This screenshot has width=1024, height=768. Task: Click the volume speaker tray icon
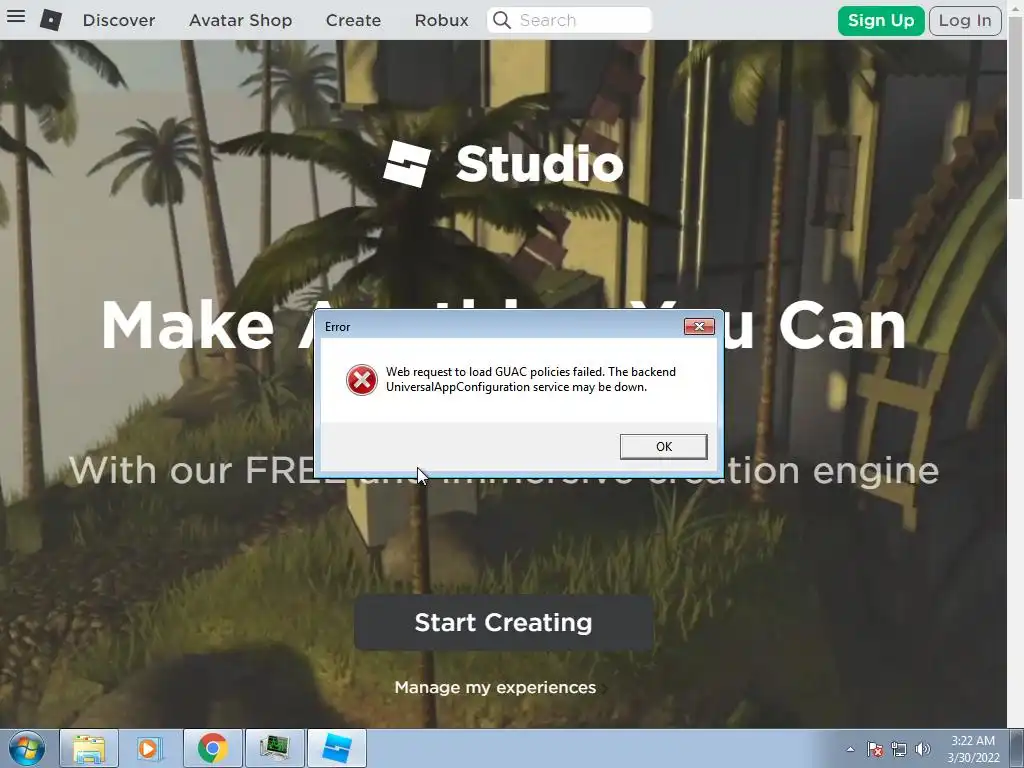click(x=923, y=749)
